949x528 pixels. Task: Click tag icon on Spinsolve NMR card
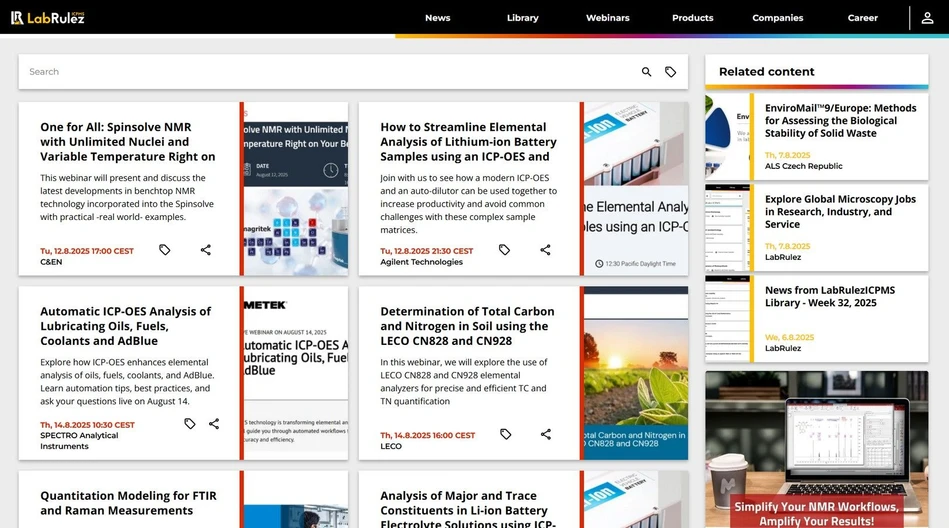[x=165, y=250]
